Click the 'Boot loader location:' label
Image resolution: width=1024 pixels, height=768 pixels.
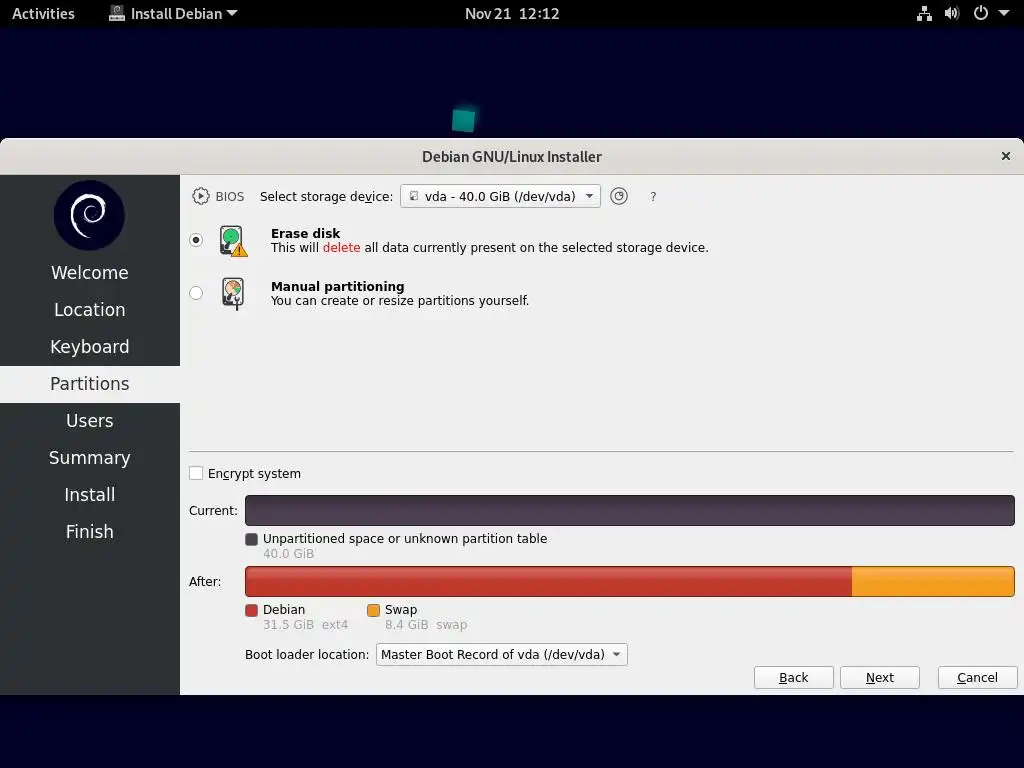tap(307, 654)
